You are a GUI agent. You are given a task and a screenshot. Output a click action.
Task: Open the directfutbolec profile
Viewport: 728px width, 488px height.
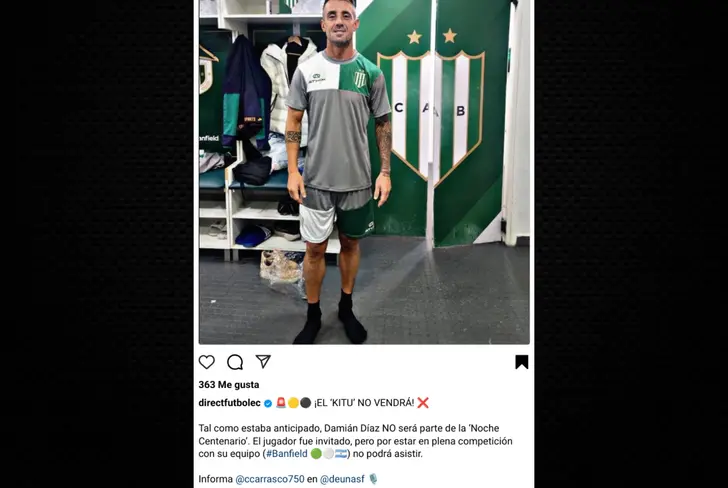coord(229,403)
